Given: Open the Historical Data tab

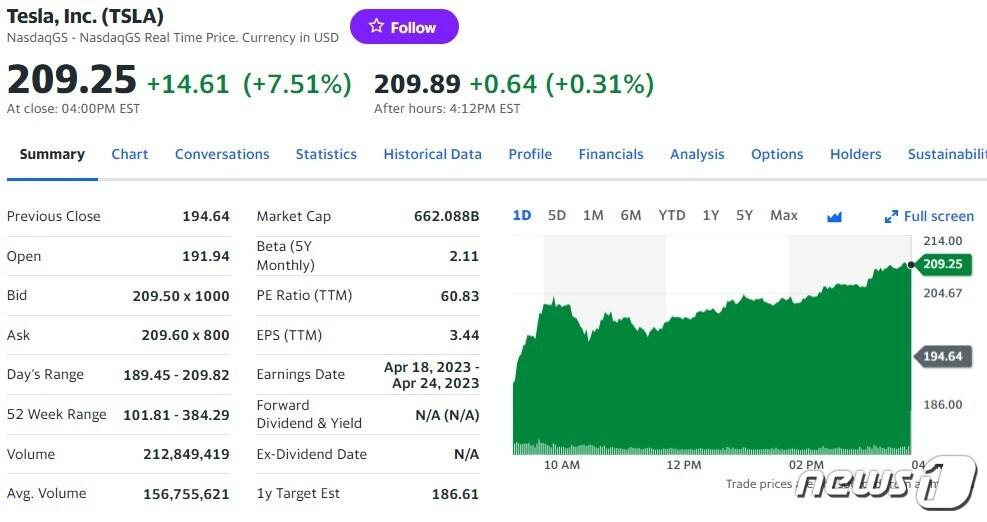Looking at the screenshot, I should (x=432, y=154).
